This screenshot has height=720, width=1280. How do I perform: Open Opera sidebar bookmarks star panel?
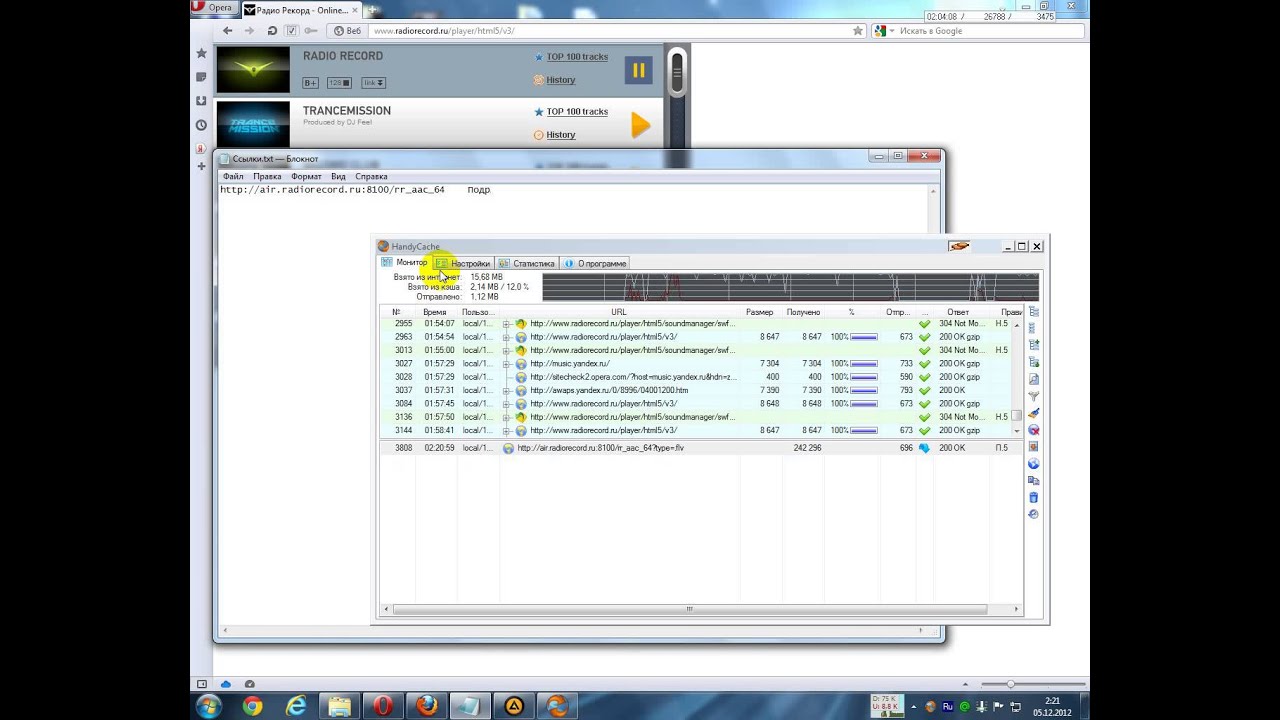pos(201,53)
